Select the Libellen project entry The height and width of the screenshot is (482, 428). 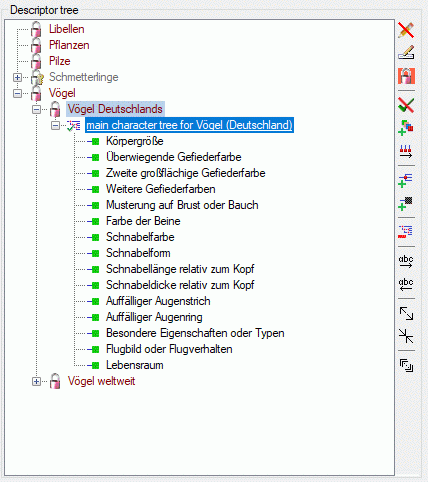coord(67,29)
